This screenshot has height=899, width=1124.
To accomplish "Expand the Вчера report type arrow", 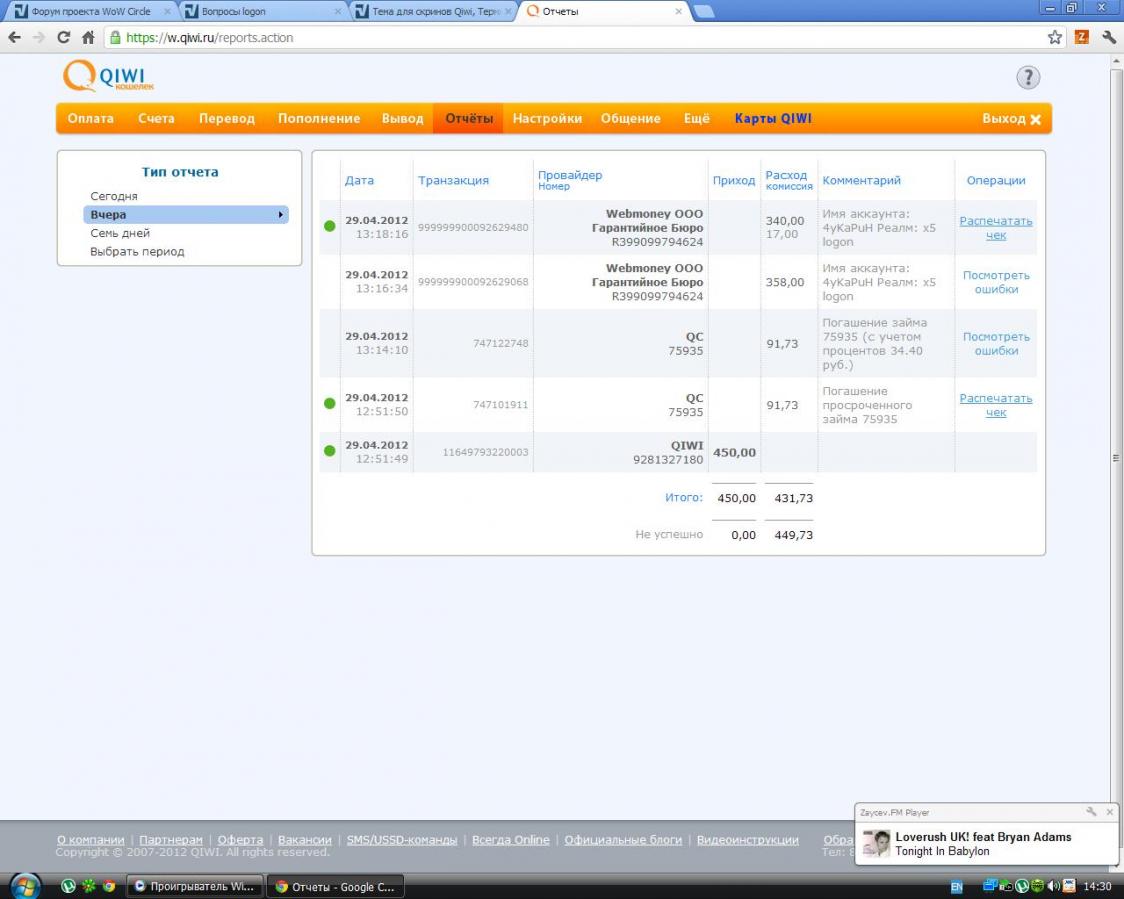I will [281, 215].
